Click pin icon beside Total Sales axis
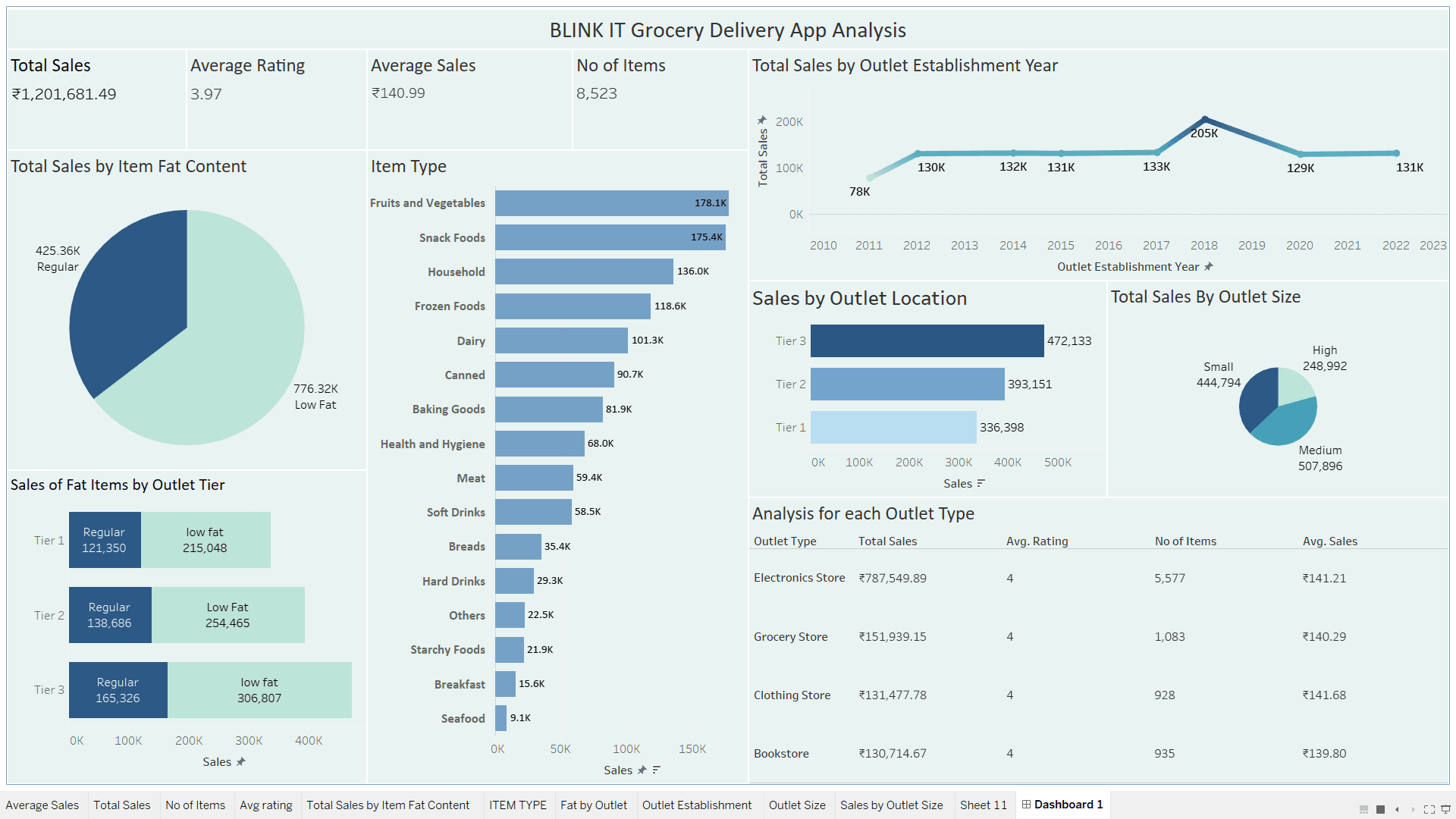1456x819 pixels. [762, 120]
